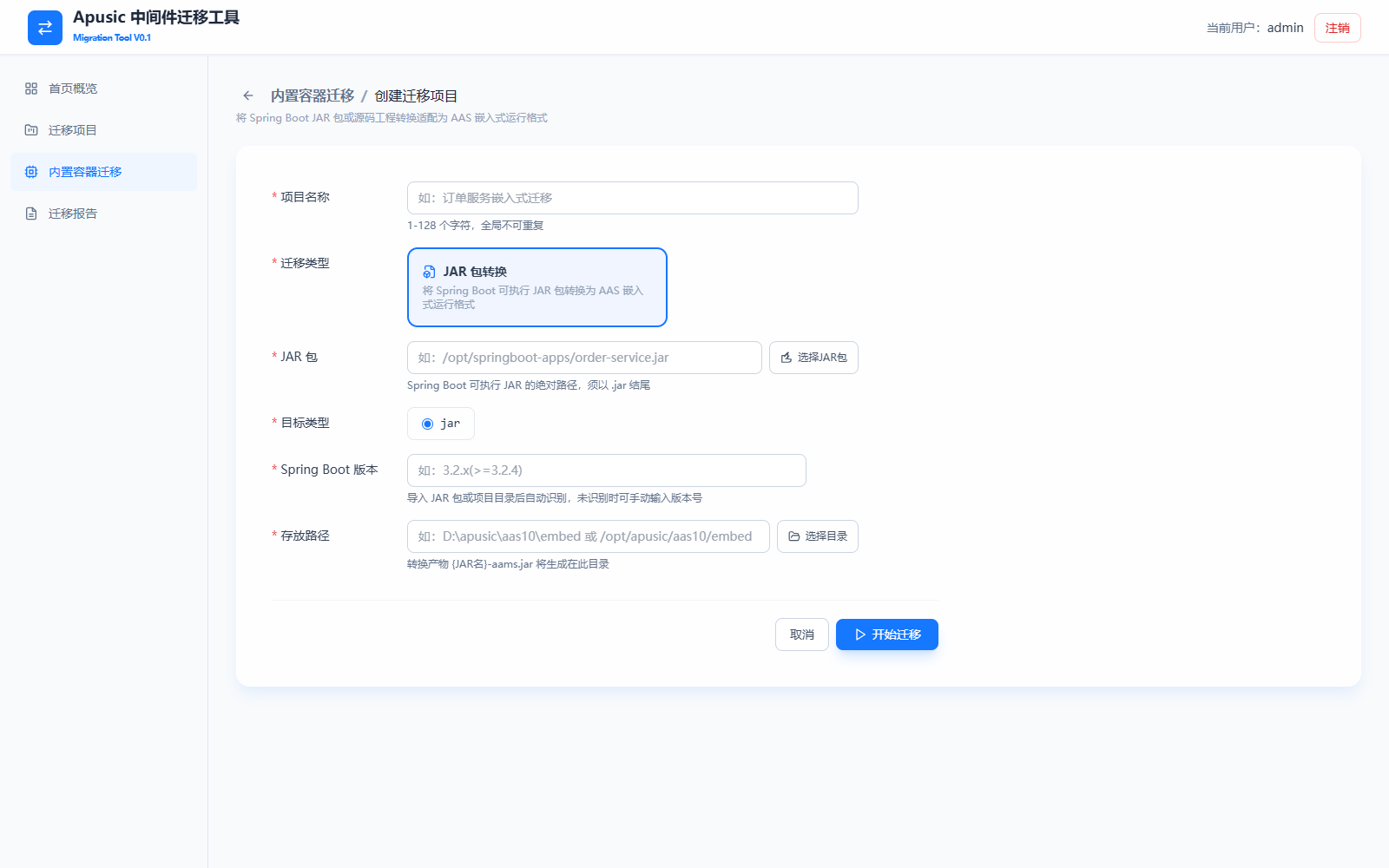Screen dimensions: 1389x868
Task: Click the page subtitle about Spring Boot JAR 包或源码工程
Action: (x=392, y=118)
